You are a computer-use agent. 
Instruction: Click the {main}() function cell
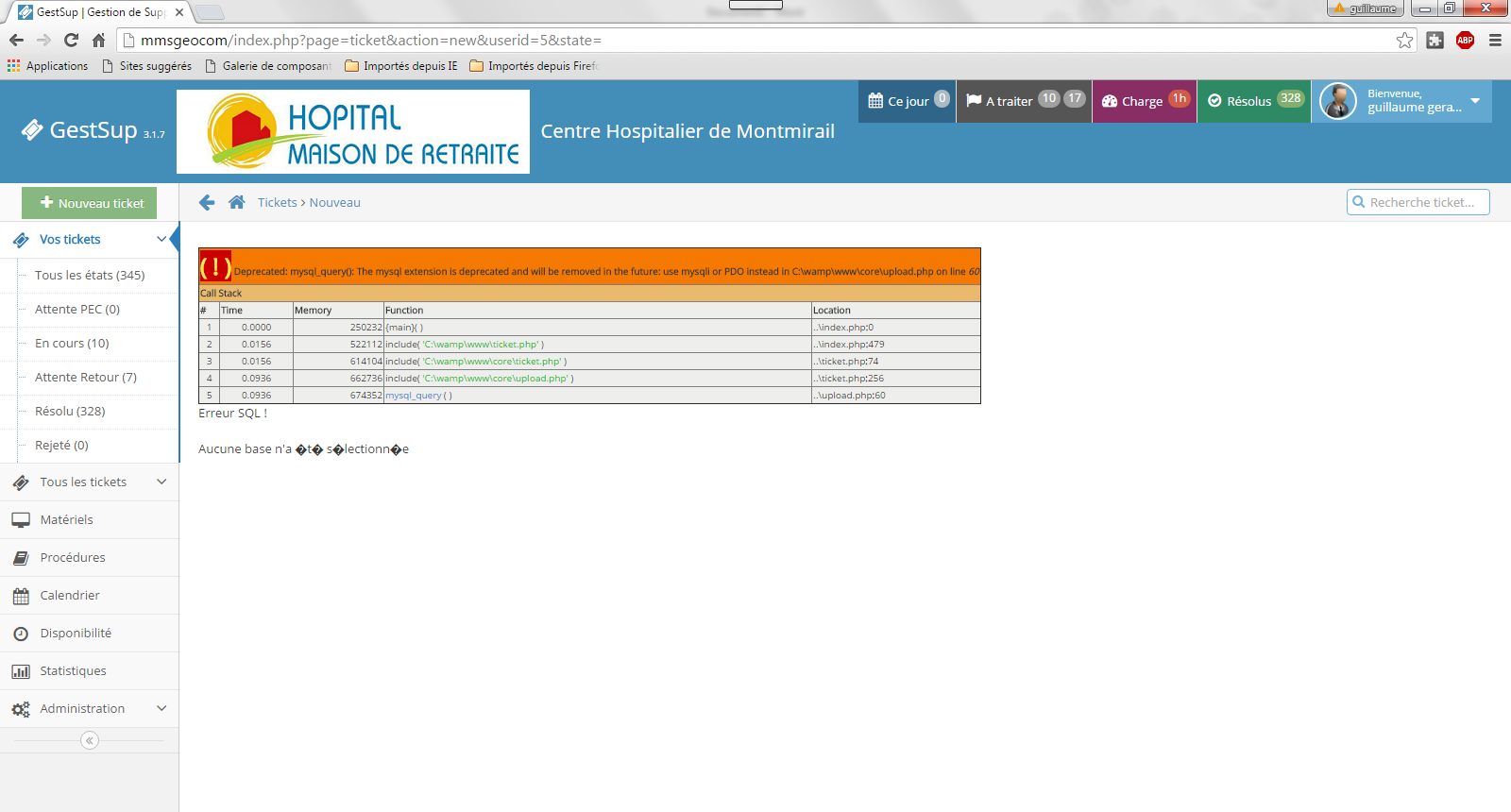point(597,327)
